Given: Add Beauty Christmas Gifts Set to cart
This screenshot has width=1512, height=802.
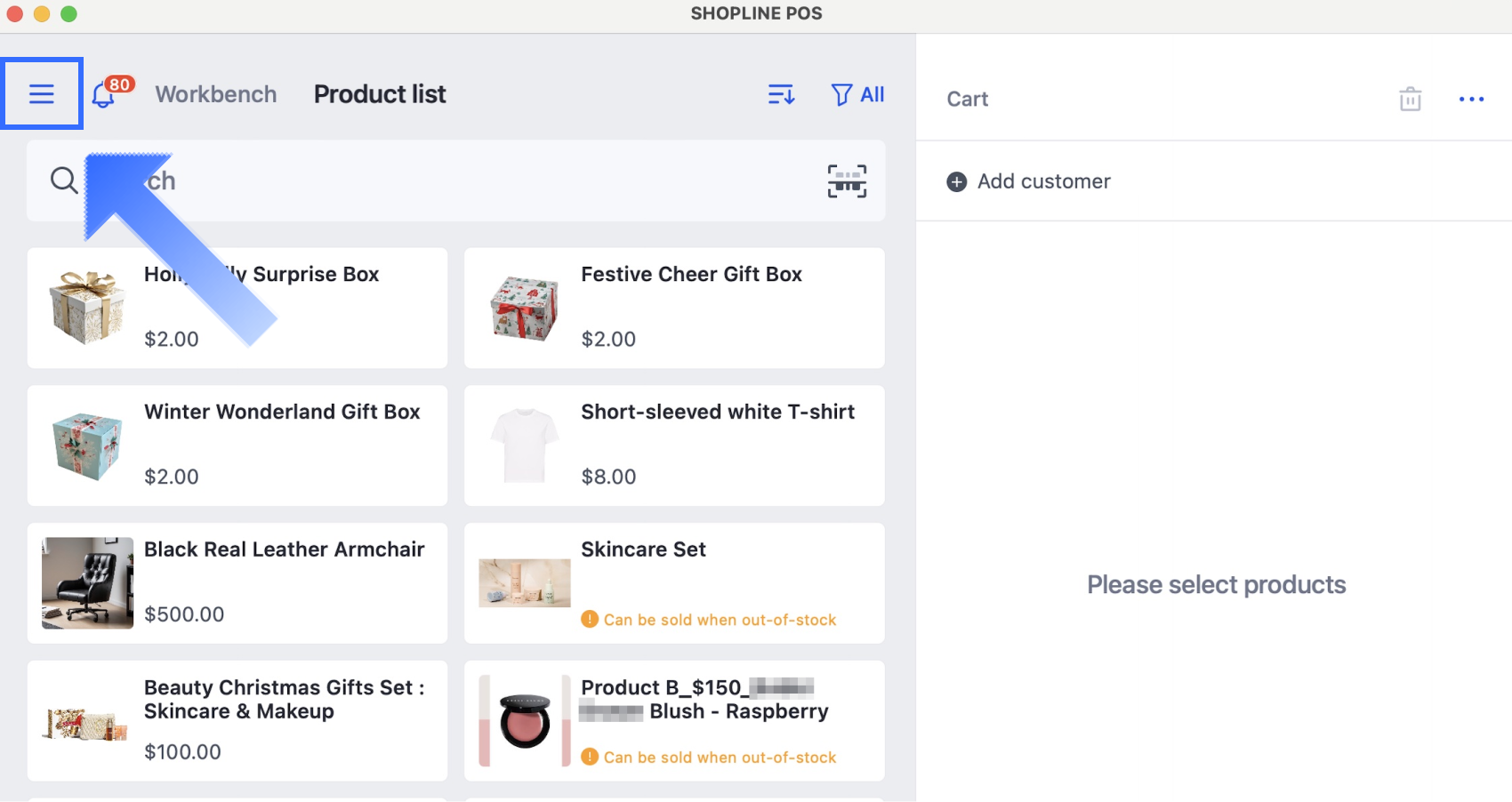Looking at the screenshot, I should [x=237, y=720].
